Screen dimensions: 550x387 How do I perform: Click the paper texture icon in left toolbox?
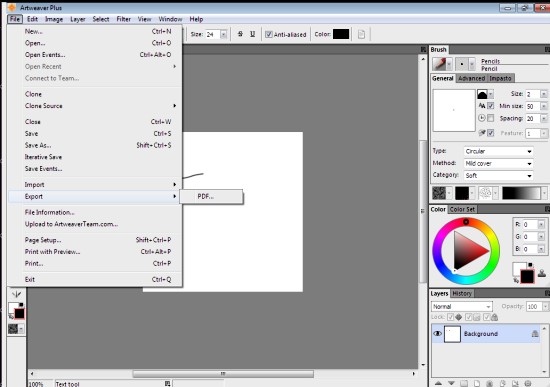click(13, 329)
